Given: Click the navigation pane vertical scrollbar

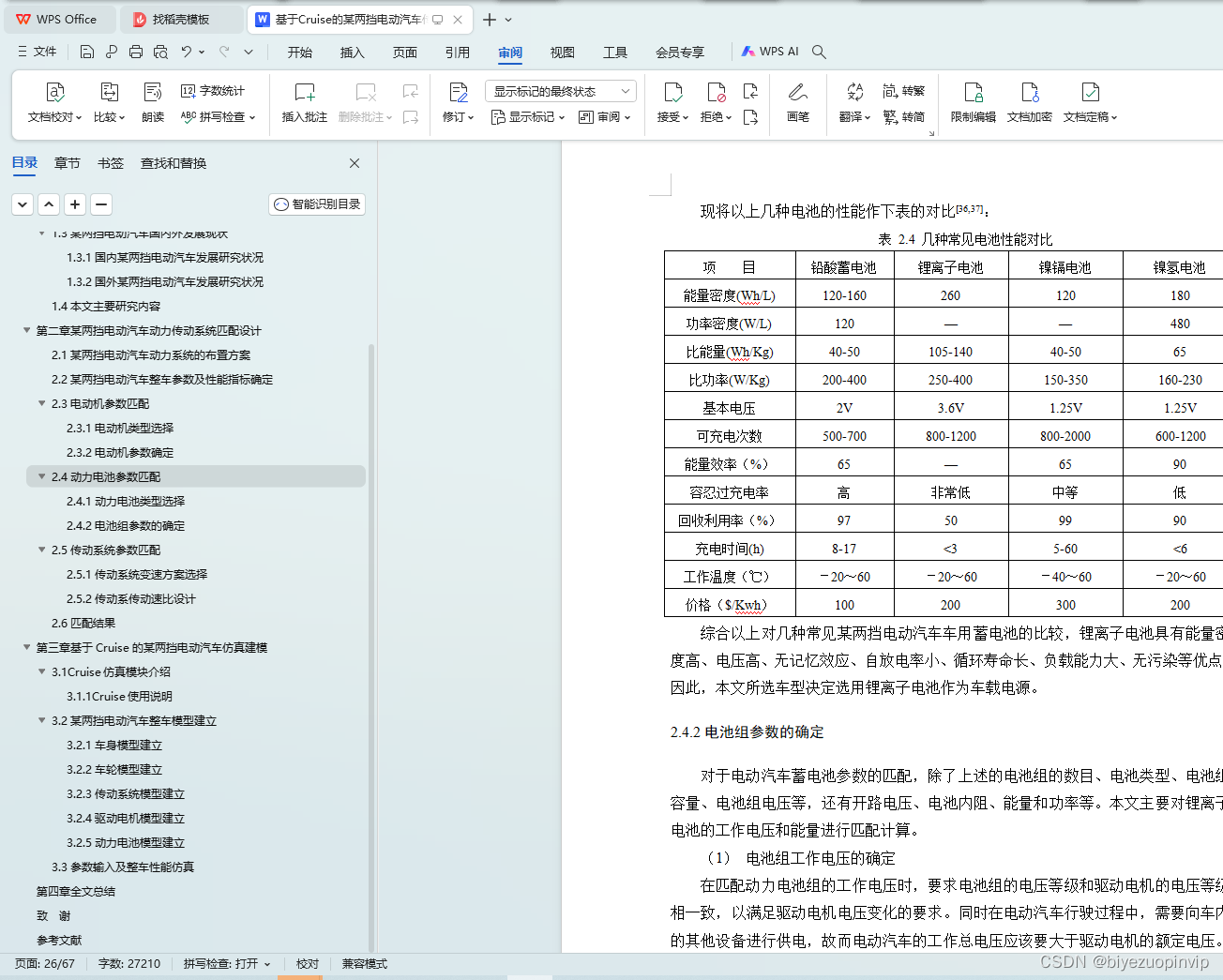Looking at the screenshot, I should tap(370, 647).
